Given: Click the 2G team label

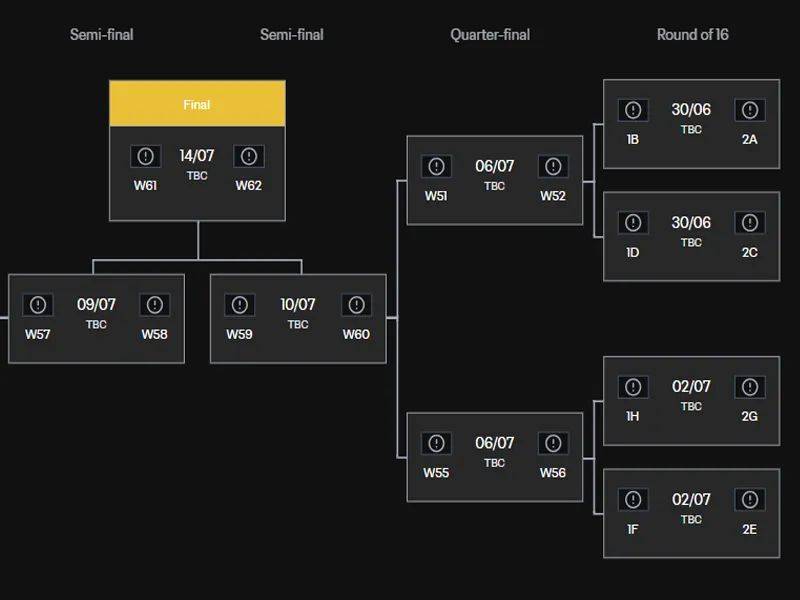Looking at the screenshot, I should pyautogui.click(x=749, y=416).
